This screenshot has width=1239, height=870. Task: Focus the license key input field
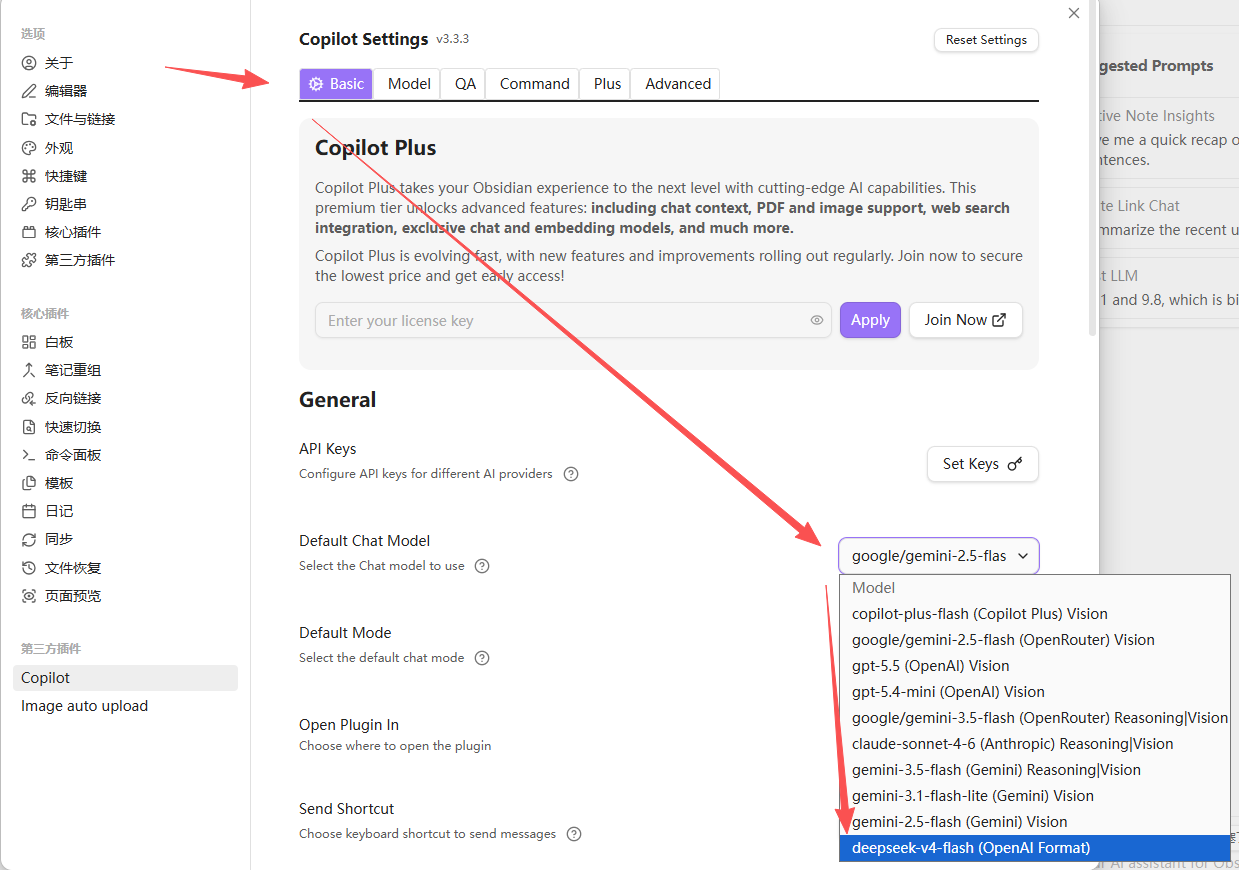(573, 320)
